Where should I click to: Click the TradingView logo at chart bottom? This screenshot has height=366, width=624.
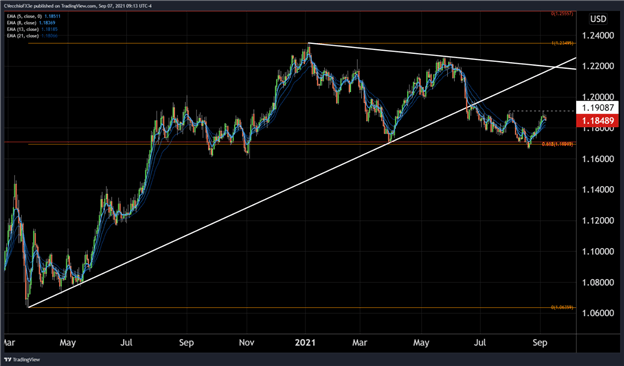(x=22, y=360)
